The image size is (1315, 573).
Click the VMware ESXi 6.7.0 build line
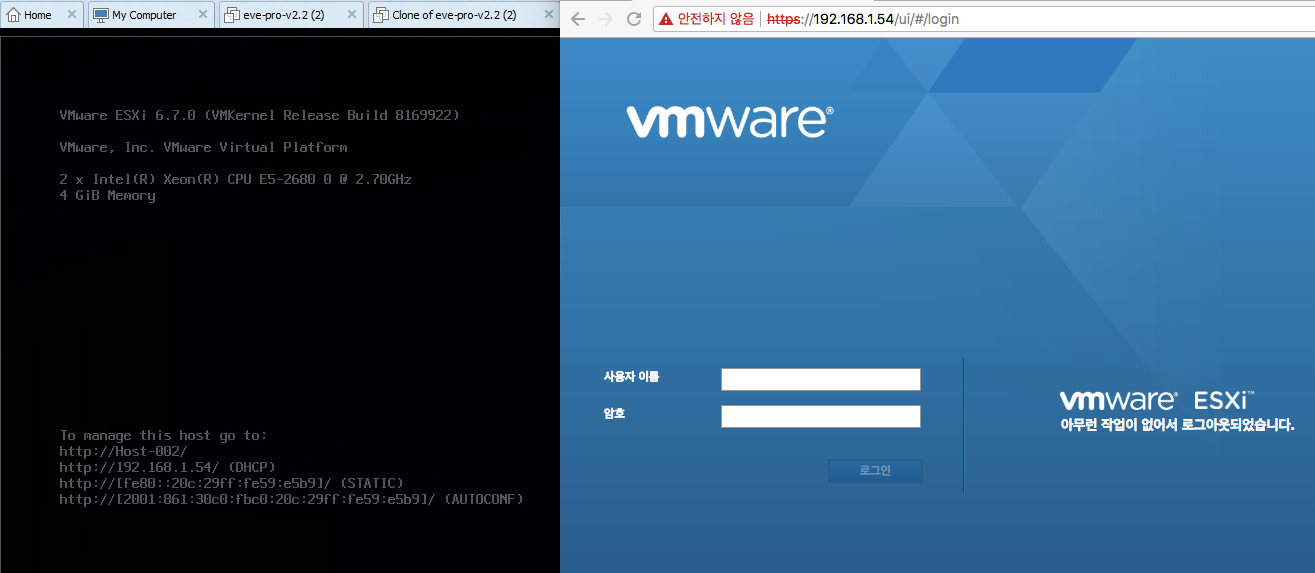tap(260, 115)
